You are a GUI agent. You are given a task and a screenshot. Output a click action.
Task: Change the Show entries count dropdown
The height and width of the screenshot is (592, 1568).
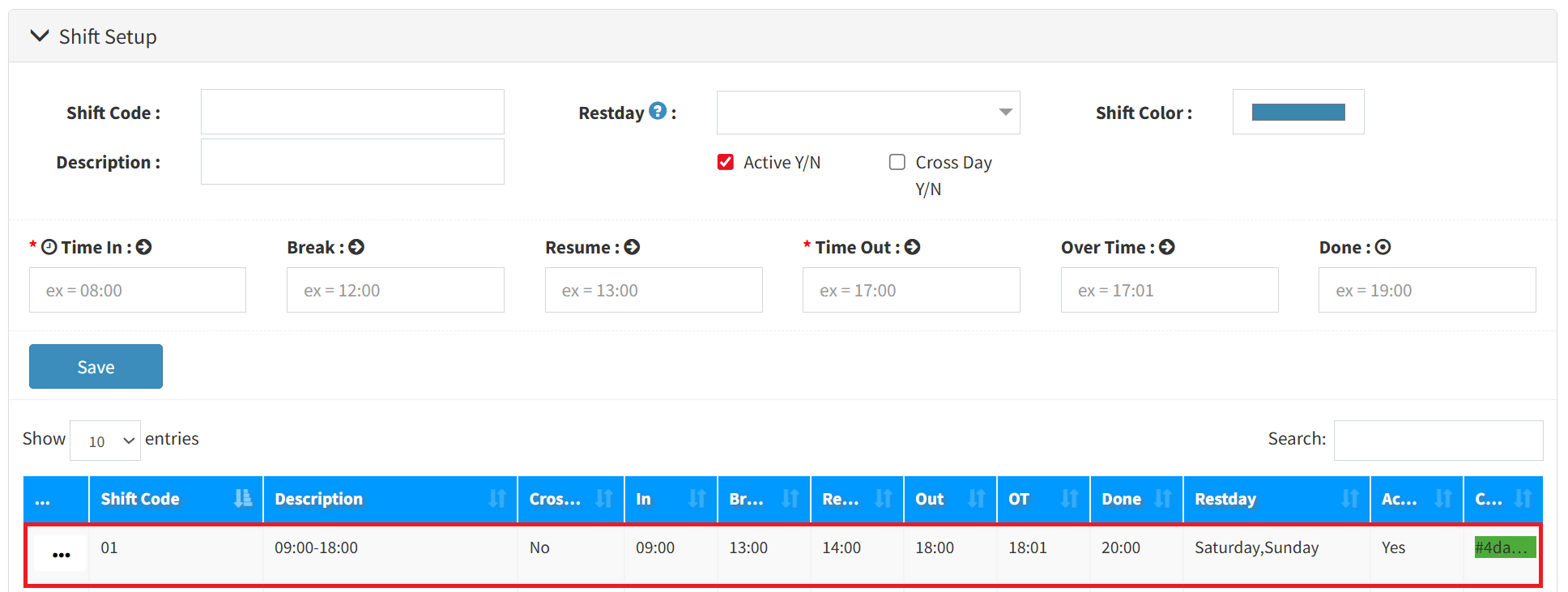tap(105, 441)
